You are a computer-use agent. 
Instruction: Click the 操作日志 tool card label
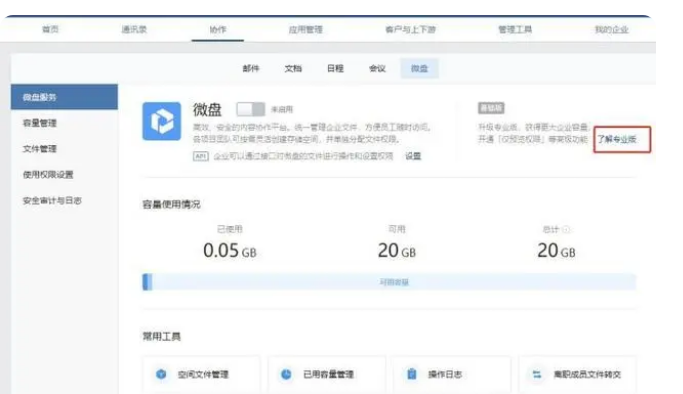pyautogui.click(x=445, y=374)
